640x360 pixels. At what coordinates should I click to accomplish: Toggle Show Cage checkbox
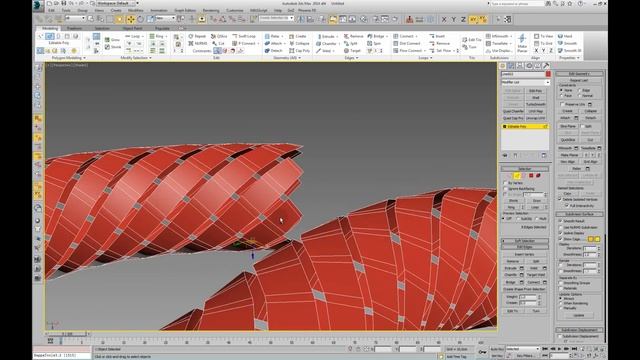coord(561,239)
